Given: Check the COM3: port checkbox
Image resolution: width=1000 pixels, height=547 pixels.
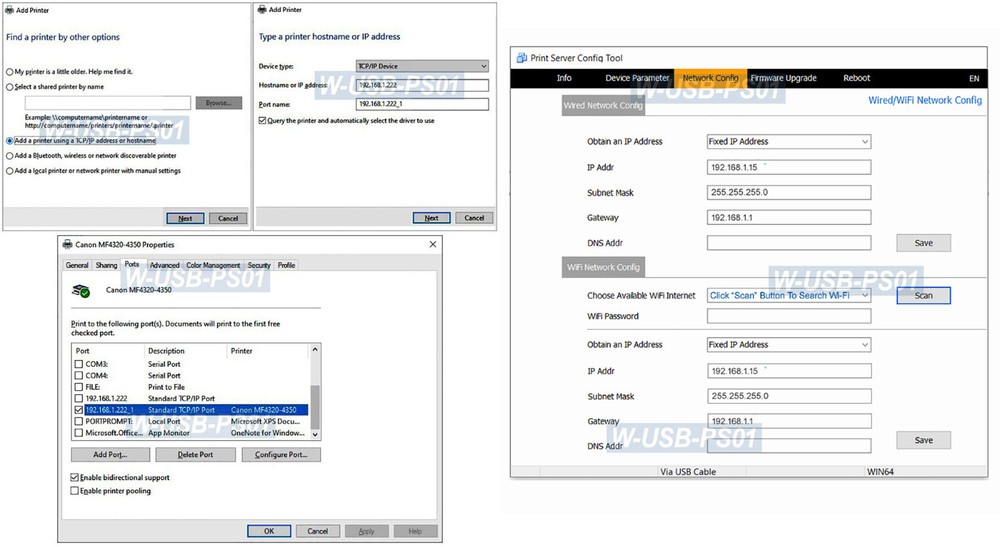Looking at the screenshot, I should (x=79, y=364).
